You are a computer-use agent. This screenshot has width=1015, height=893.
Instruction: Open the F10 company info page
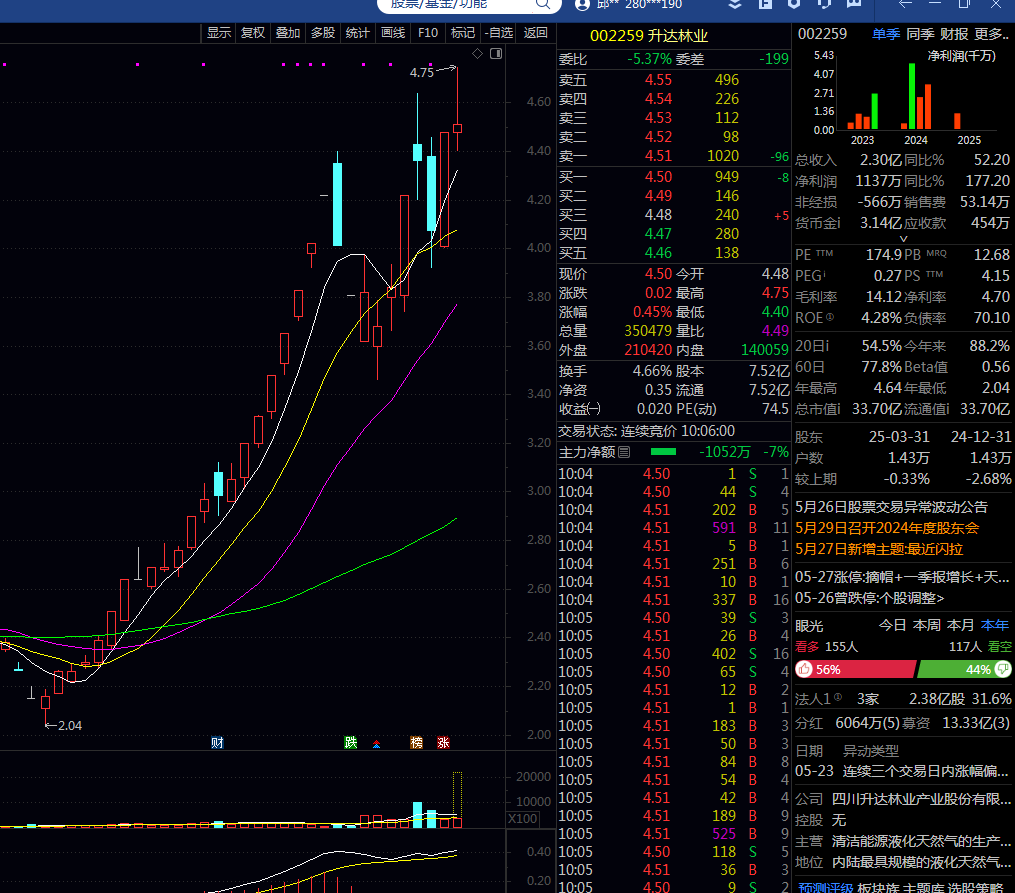click(428, 33)
